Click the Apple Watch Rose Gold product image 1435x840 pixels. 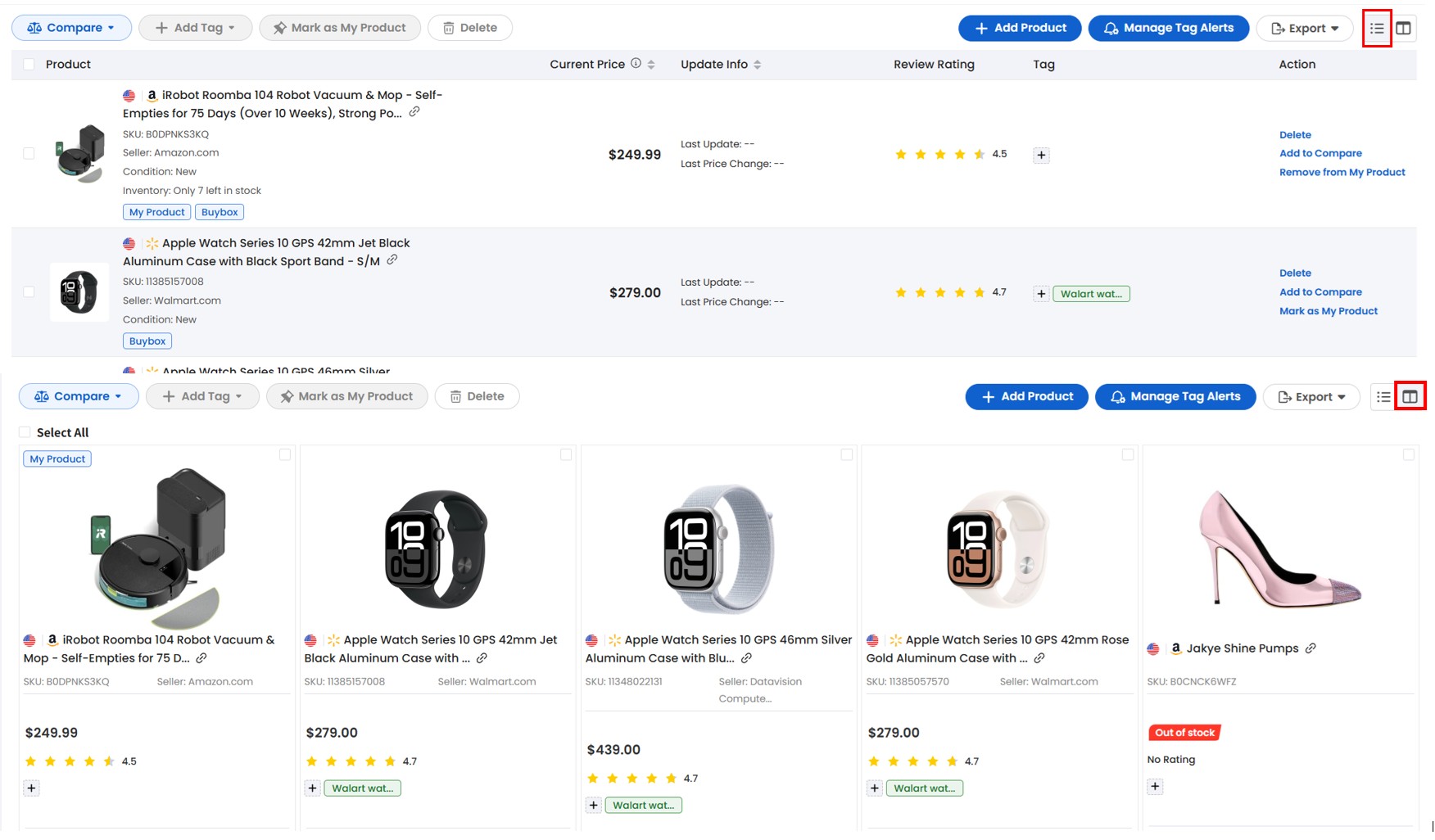998,549
